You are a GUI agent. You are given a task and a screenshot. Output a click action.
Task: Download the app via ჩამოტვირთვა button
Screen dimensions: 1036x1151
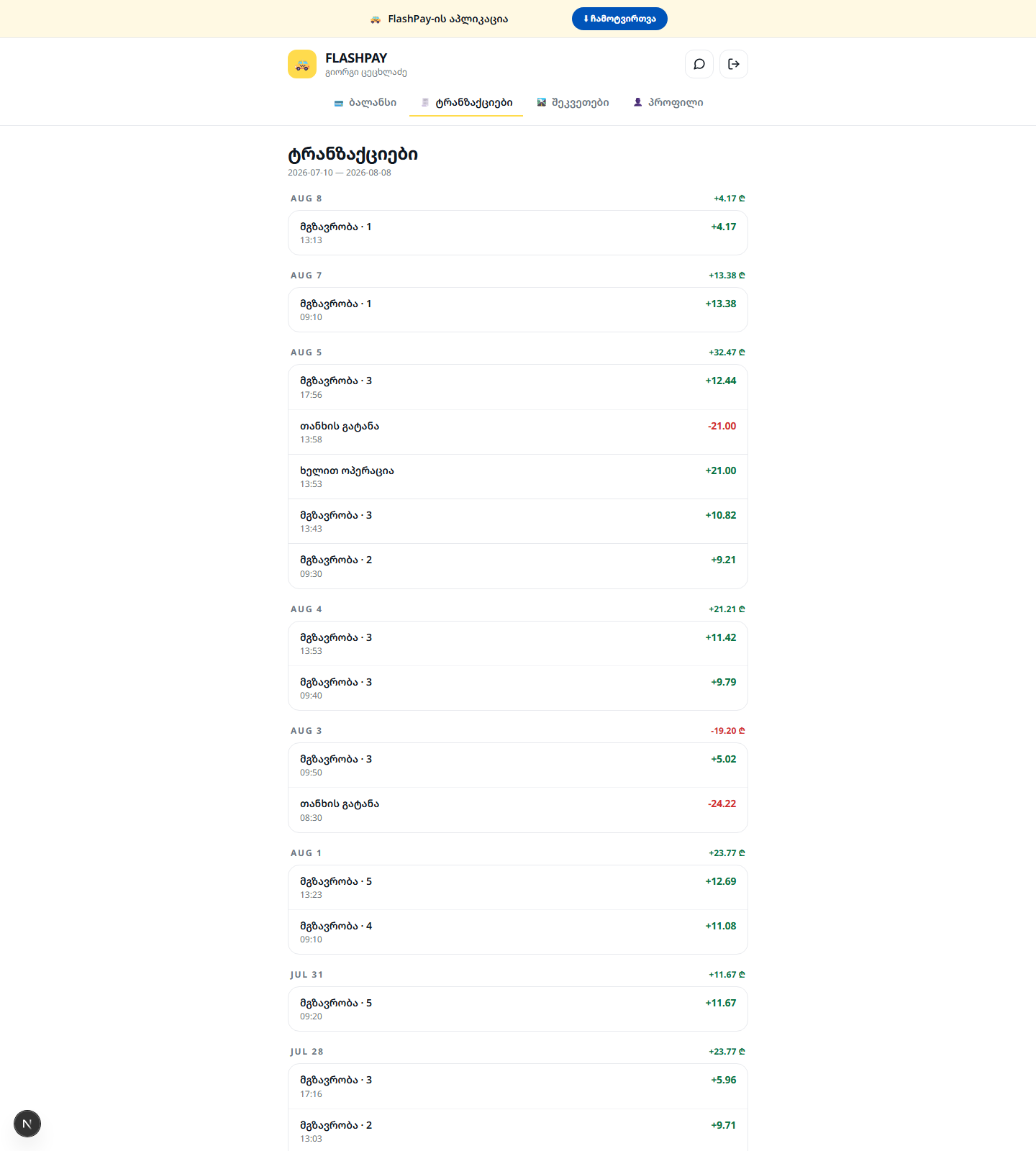click(x=619, y=19)
